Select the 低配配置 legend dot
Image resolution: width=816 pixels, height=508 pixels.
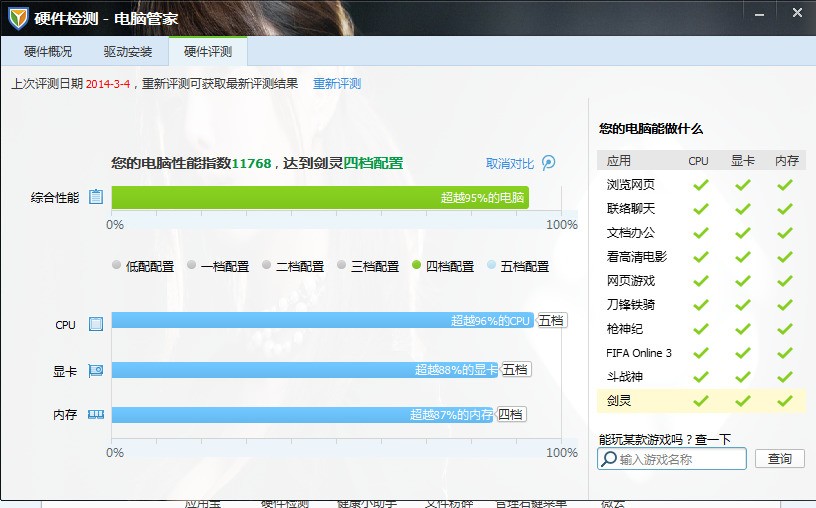point(117,264)
